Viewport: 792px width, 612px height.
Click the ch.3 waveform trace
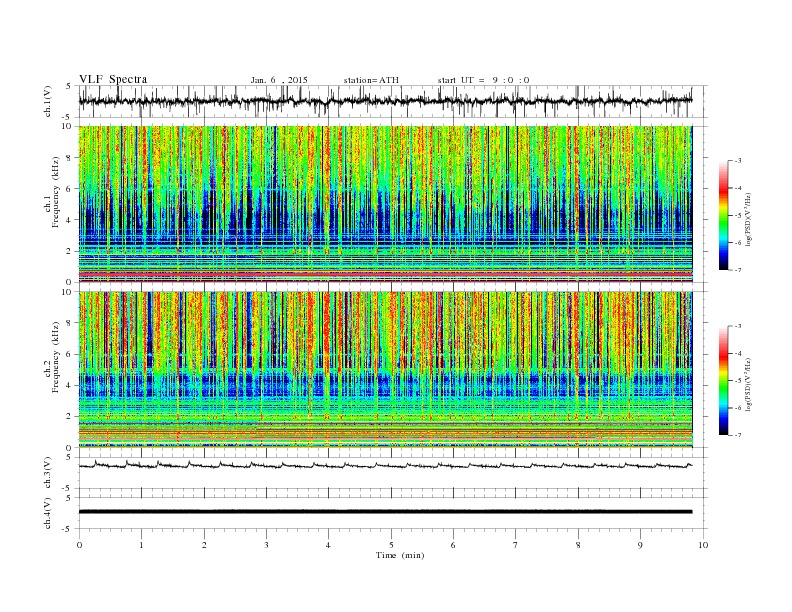(x=385, y=465)
